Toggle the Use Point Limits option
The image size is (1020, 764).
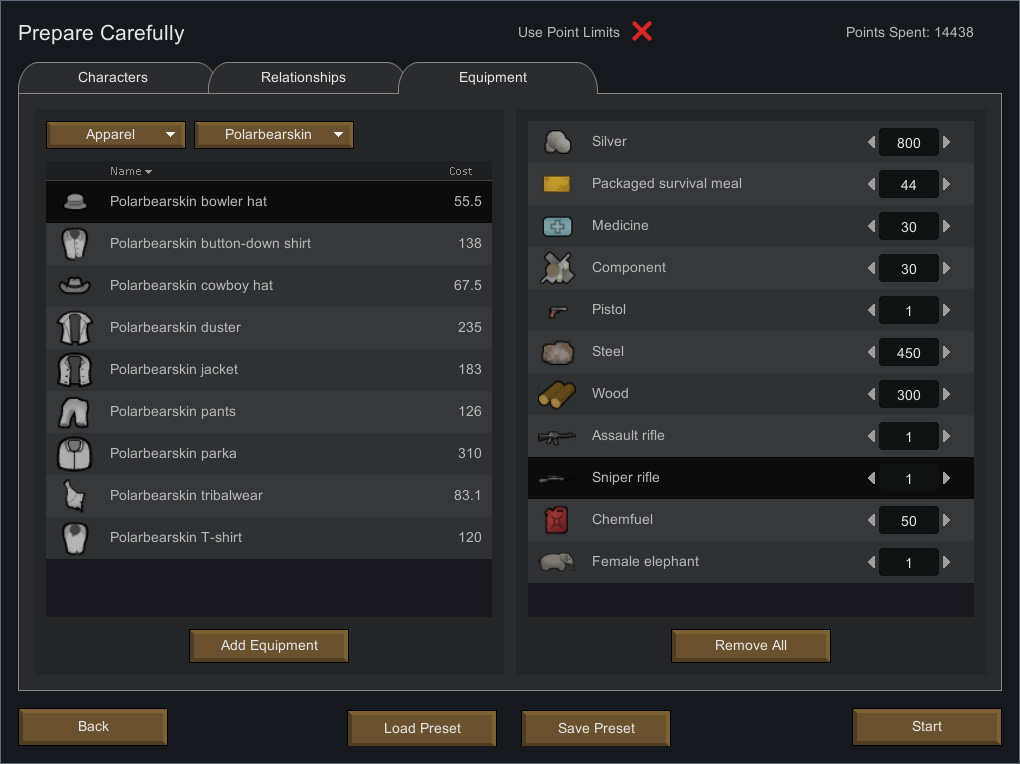pyautogui.click(x=642, y=32)
